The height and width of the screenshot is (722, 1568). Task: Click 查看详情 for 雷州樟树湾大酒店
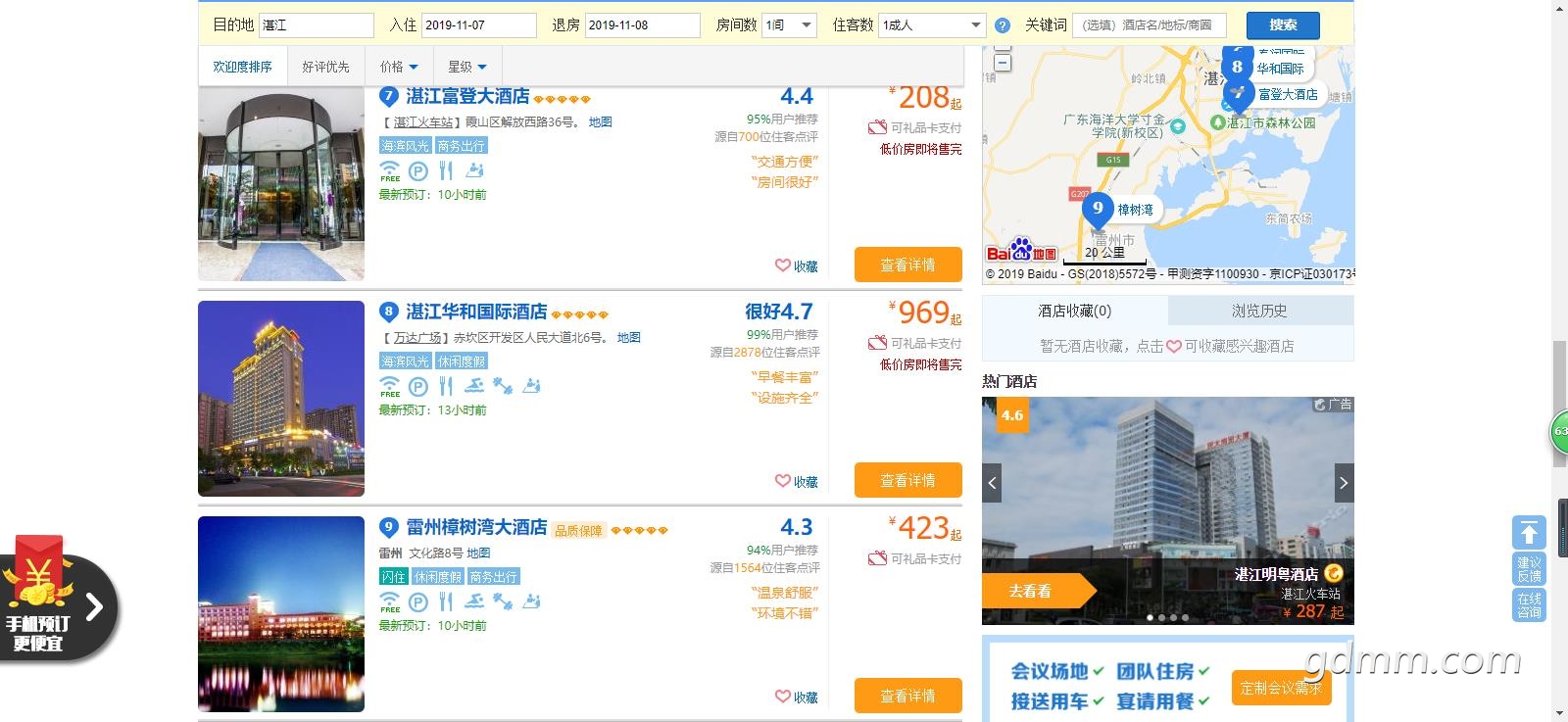[907, 696]
